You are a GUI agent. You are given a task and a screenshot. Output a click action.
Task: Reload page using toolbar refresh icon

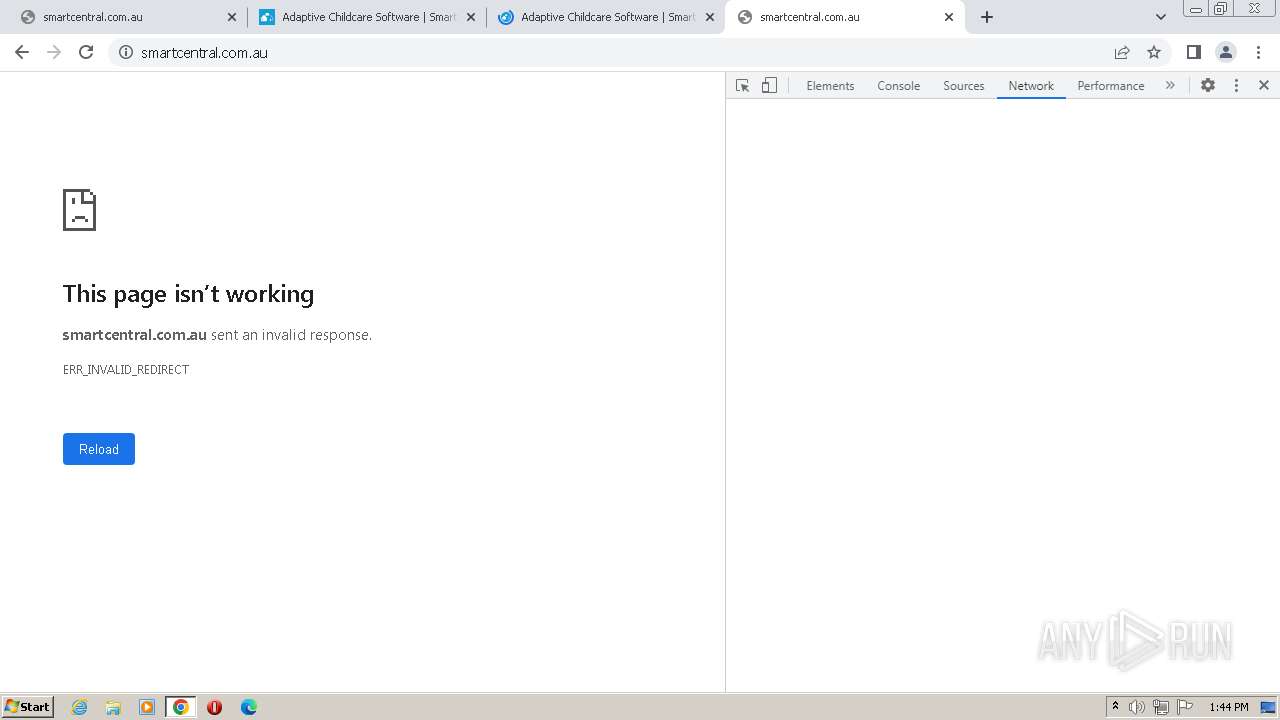(x=86, y=52)
